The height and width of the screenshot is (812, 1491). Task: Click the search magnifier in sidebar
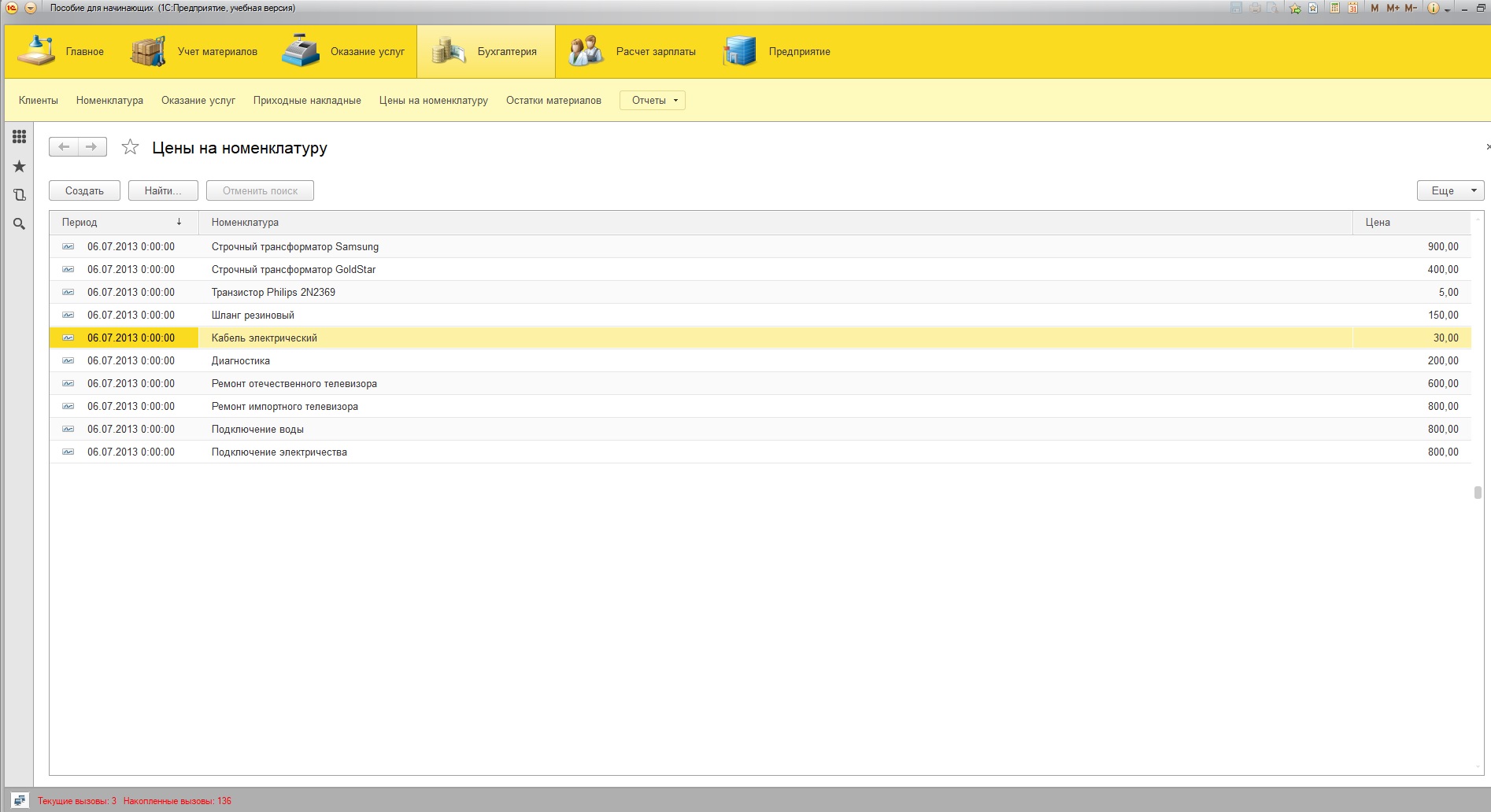click(x=20, y=223)
